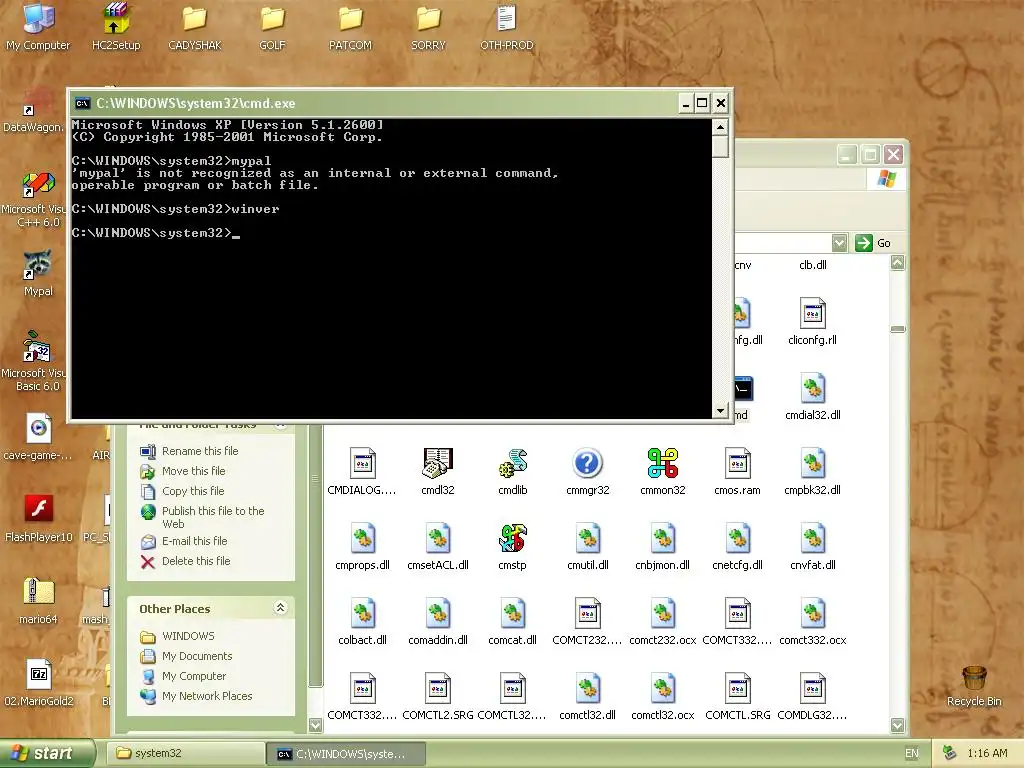Collapse the Other Places panel
The width and height of the screenshot is (1024, 768).
[x=280, y=608]
